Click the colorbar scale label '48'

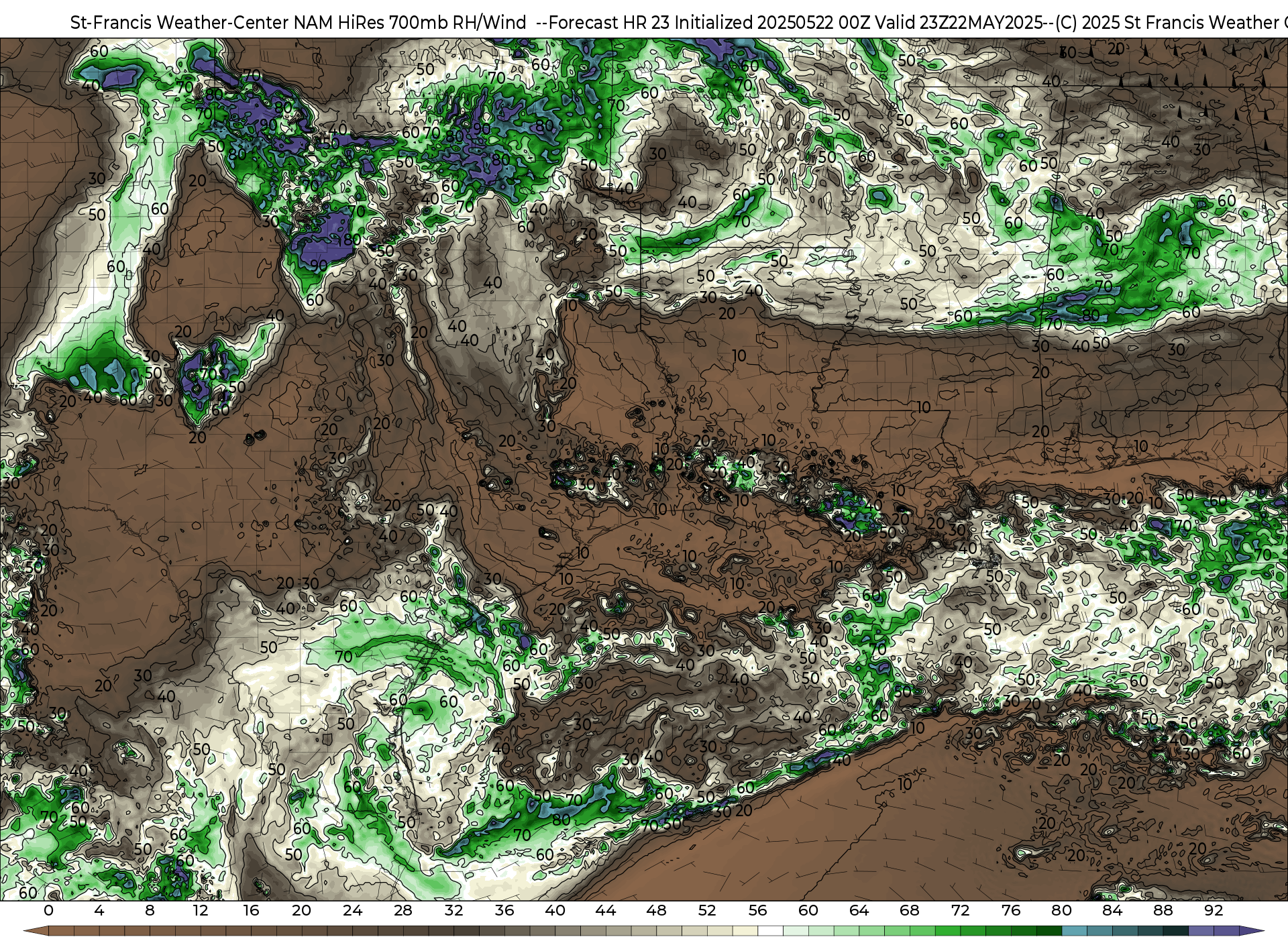coord(656,910)
